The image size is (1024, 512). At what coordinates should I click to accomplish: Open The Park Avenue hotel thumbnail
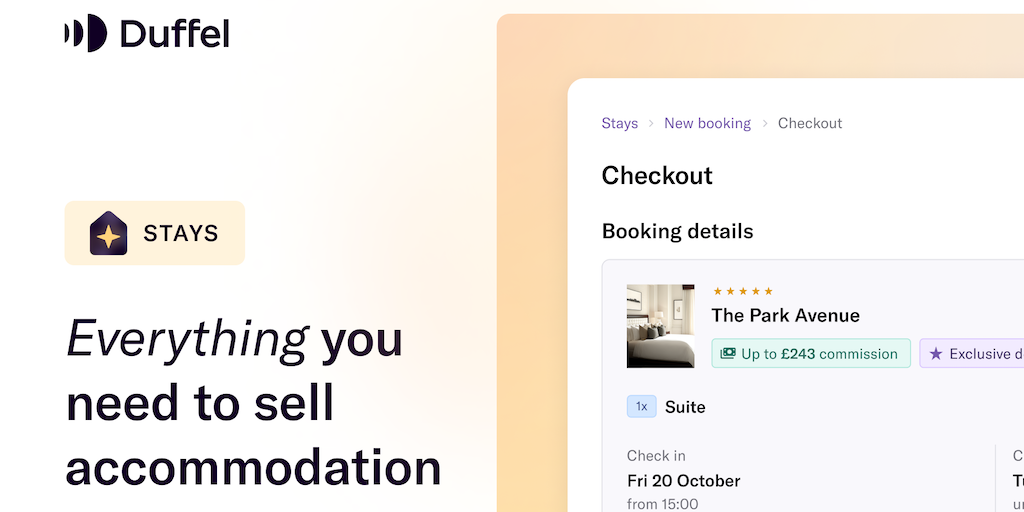click(x=660, y=326)
